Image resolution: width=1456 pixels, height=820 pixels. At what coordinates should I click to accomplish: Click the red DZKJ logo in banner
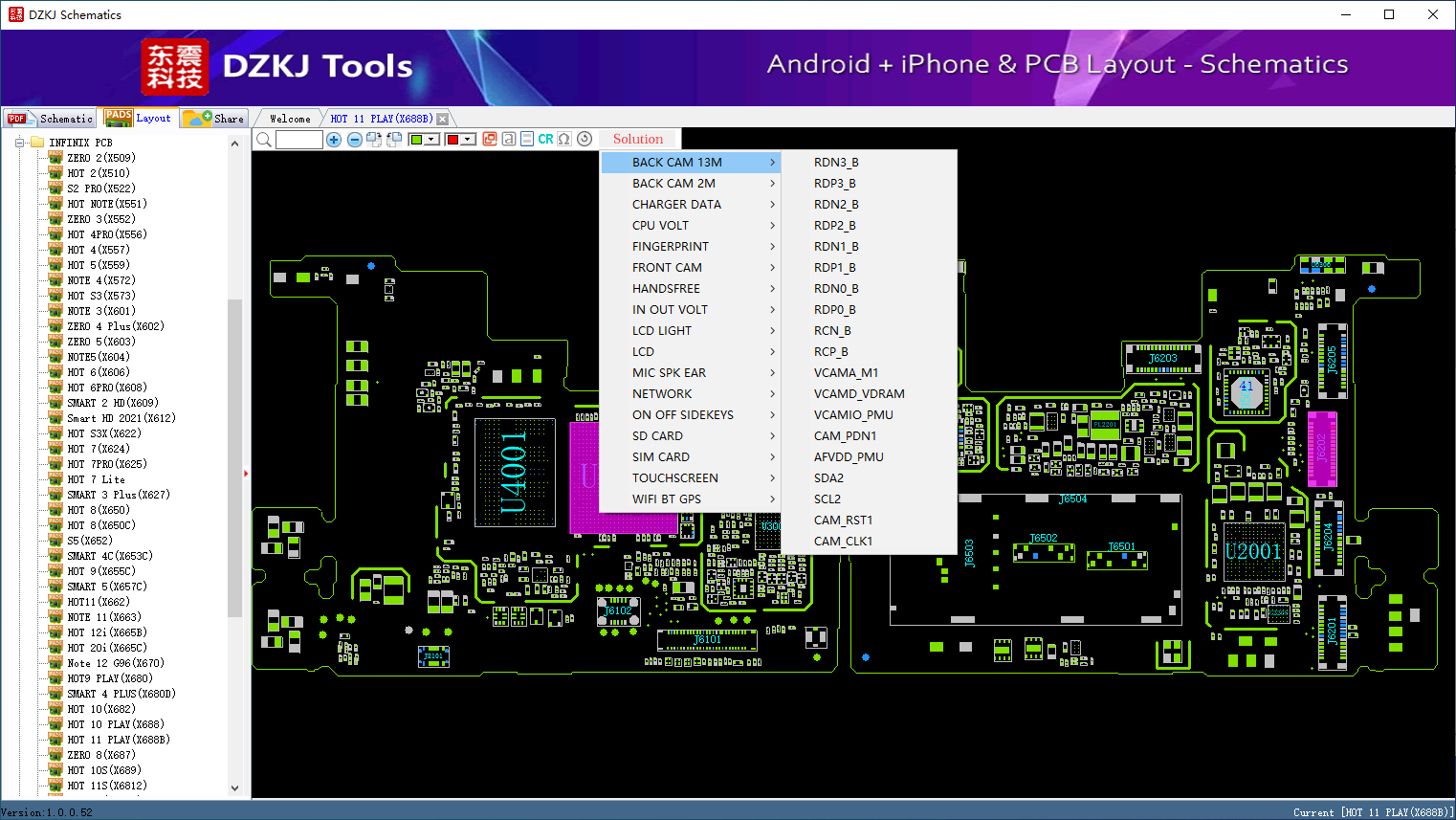(x=174, y=67)
